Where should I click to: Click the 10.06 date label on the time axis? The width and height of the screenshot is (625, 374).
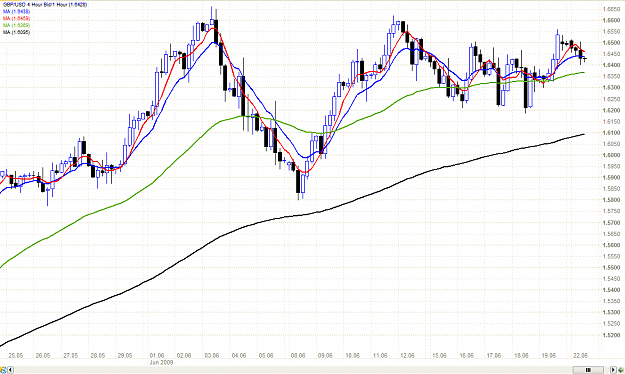click(x=352, y=355)
